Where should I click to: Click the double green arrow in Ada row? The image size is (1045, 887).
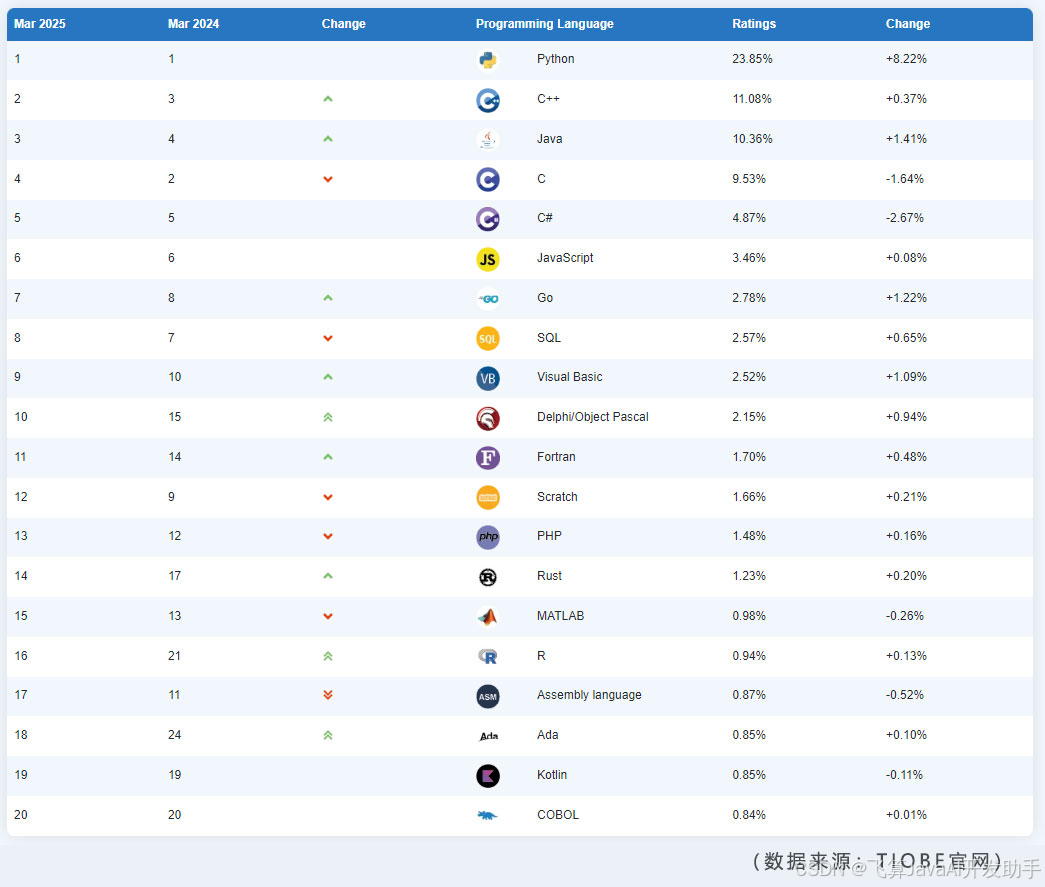tap(327, 735)
